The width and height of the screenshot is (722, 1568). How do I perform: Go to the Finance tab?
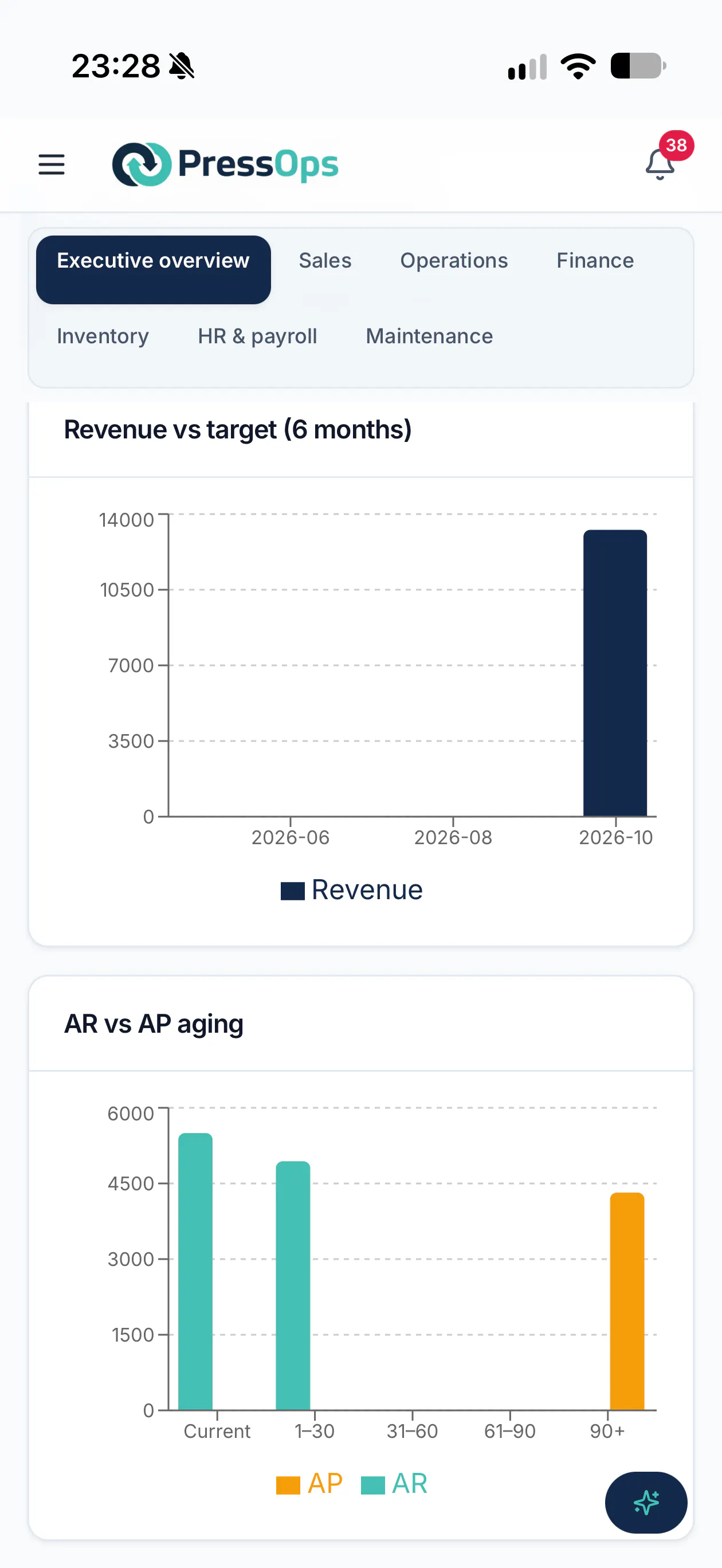pos(595,261)
